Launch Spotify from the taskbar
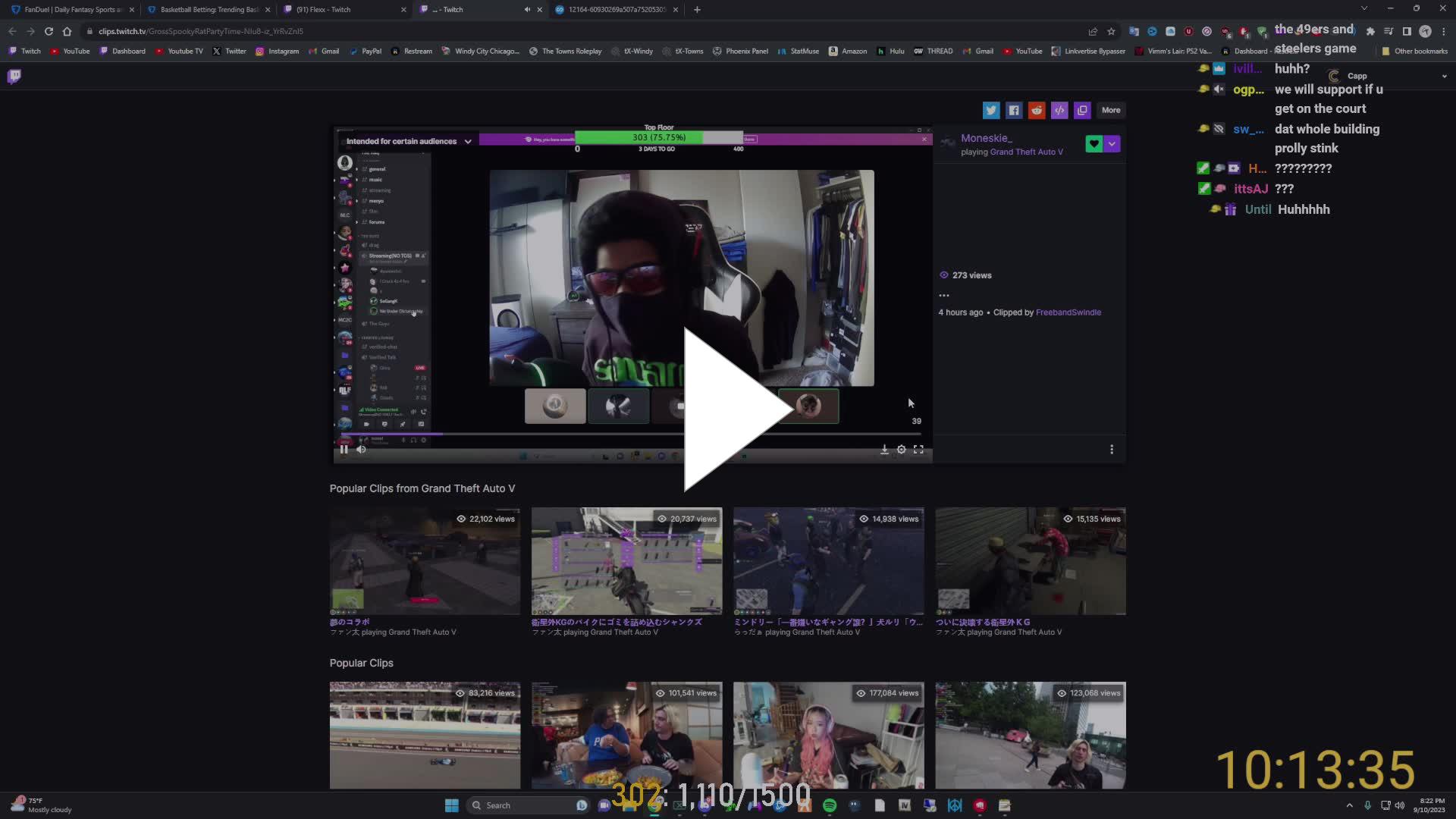The height and width of the screenshot is (819, 1456). (830, 805)
